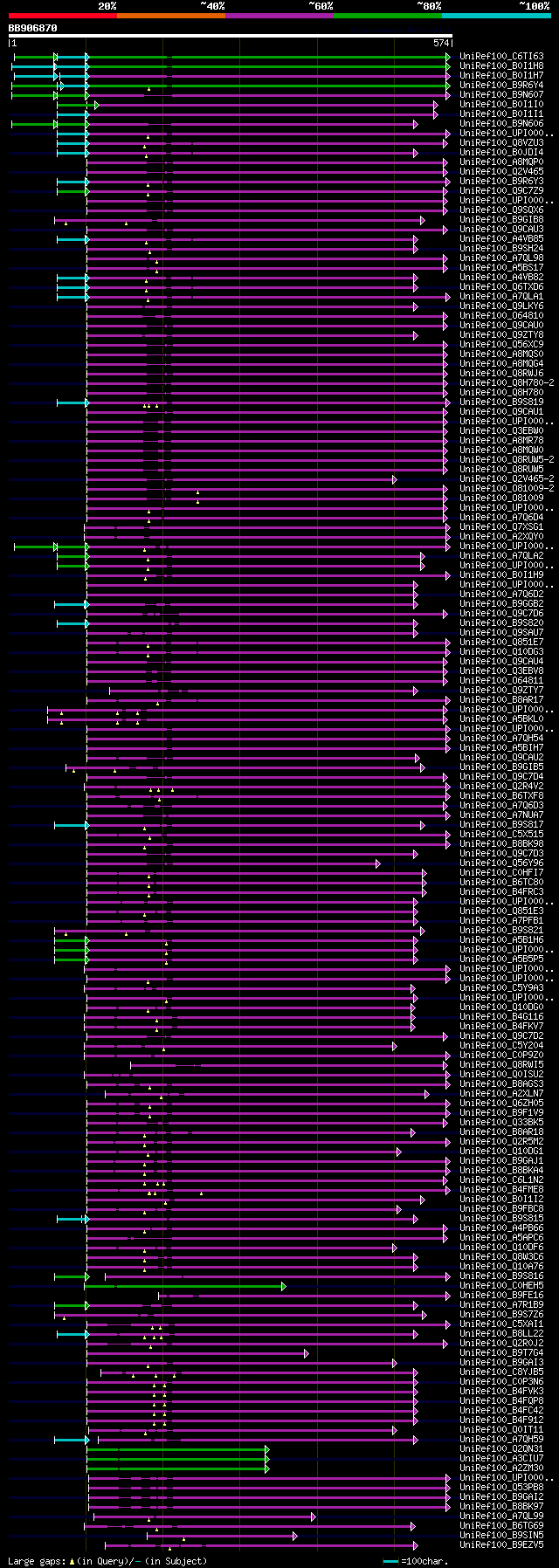
Task: Select hit UniRef100_A5BKL0
Action: tap(501, 719)
